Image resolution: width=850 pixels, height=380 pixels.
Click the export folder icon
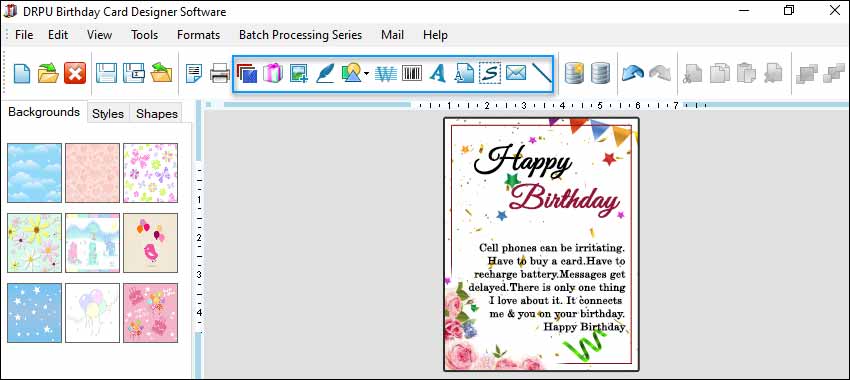pyautogui.click(x=161, y=73)
